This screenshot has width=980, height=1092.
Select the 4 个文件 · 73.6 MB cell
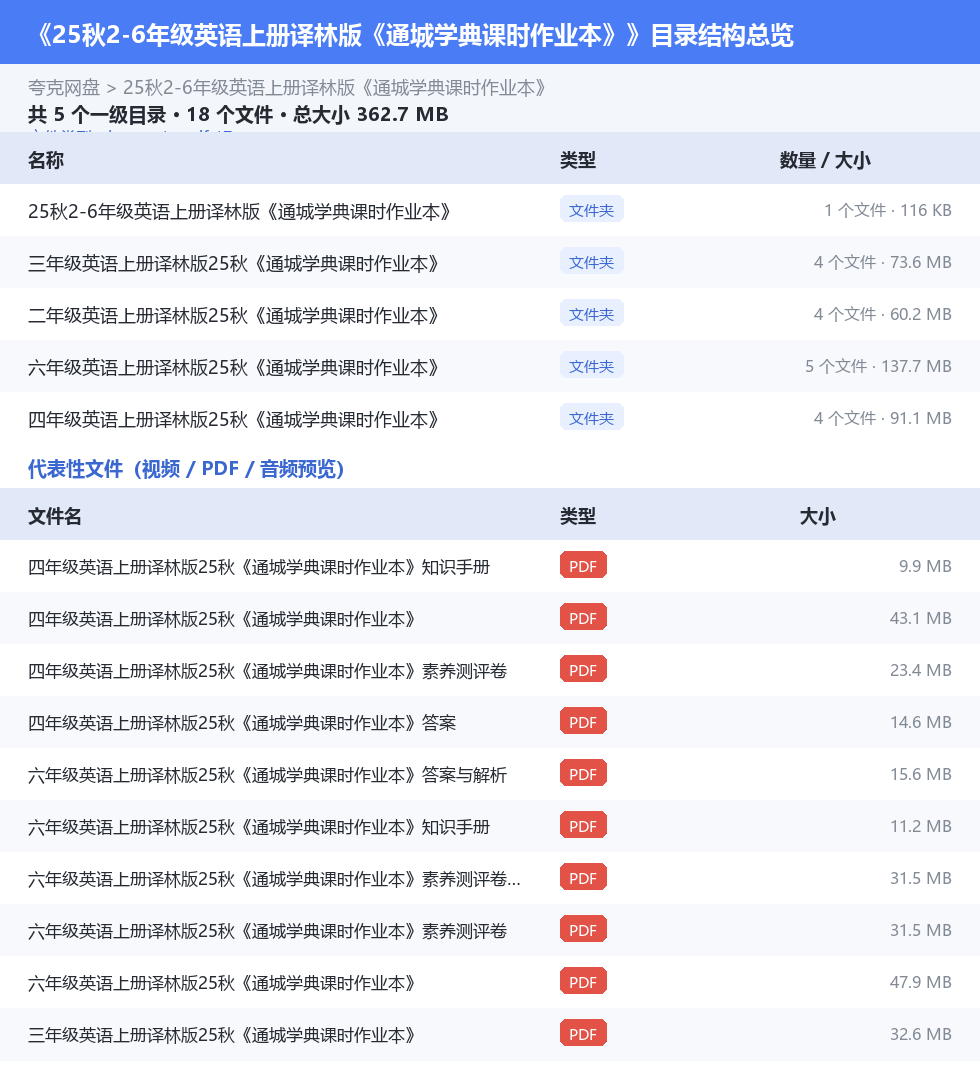tap(882, 263)
